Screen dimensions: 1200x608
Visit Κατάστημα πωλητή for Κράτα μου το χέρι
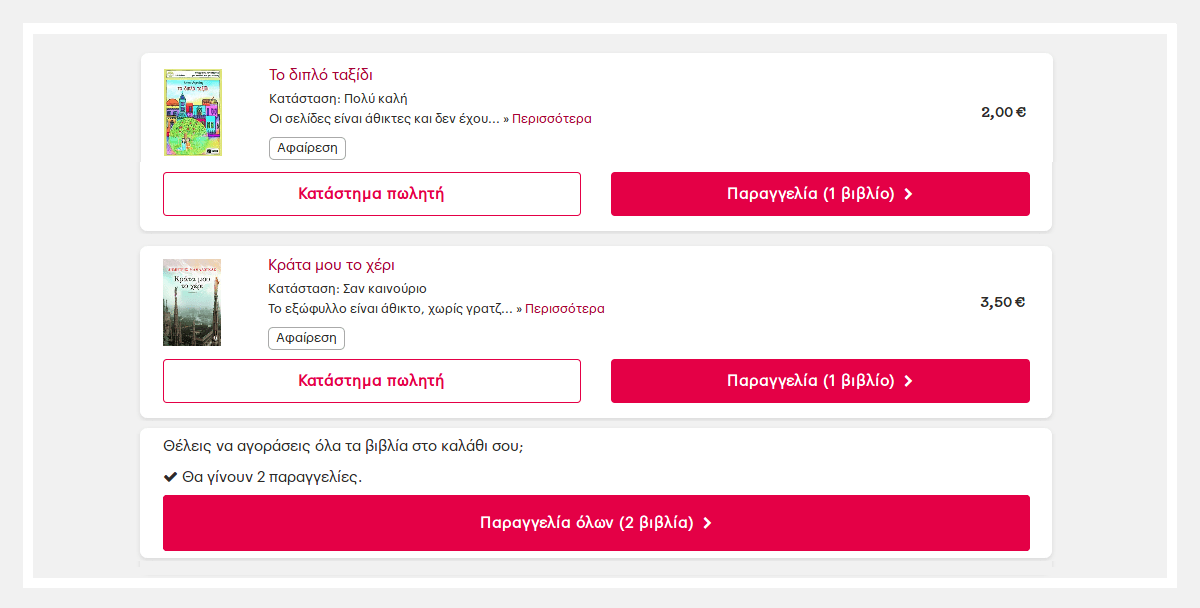[x=372, y=381]
